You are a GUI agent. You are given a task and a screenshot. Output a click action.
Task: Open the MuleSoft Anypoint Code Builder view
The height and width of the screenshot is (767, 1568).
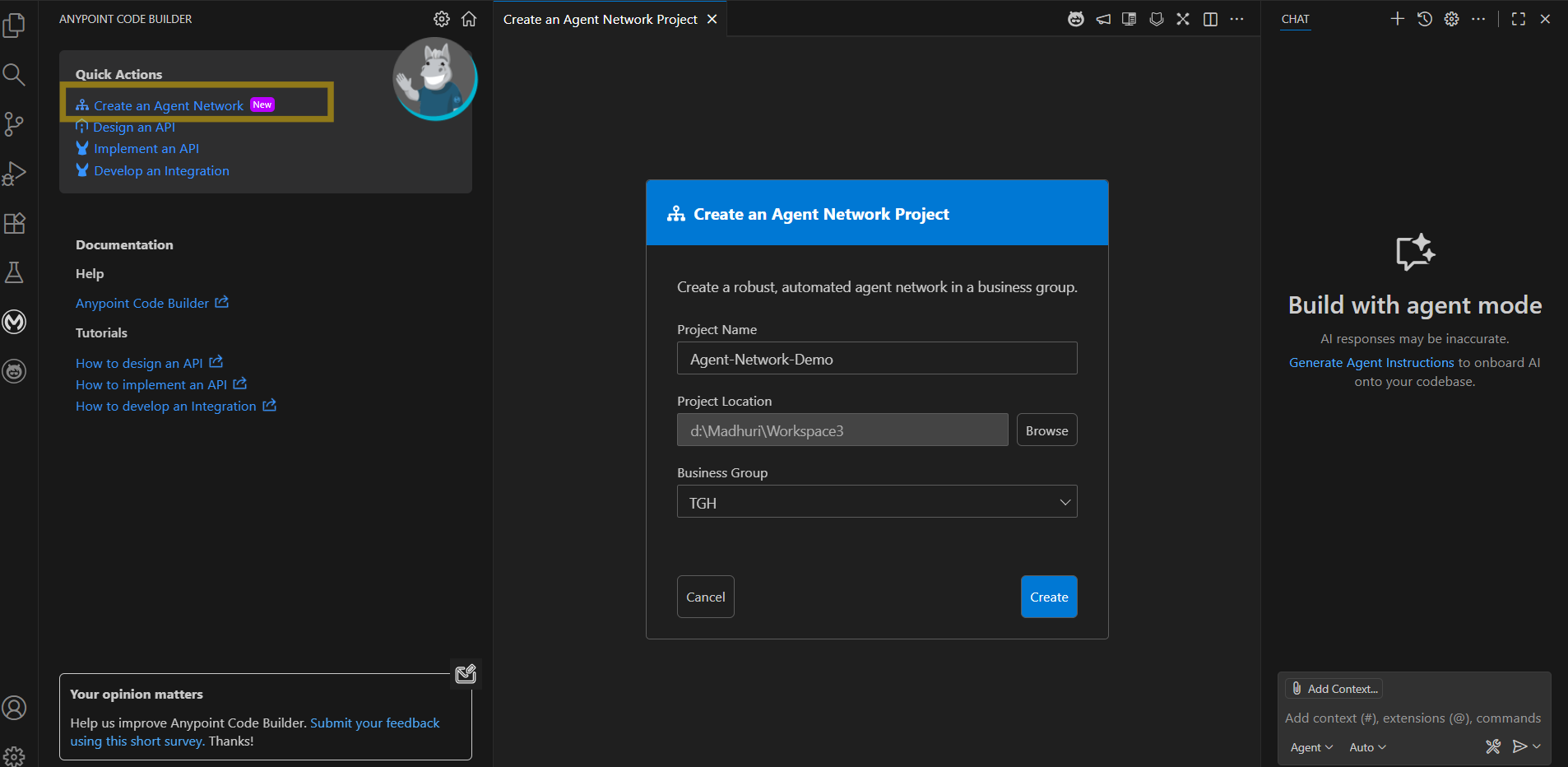pos(15,322)
